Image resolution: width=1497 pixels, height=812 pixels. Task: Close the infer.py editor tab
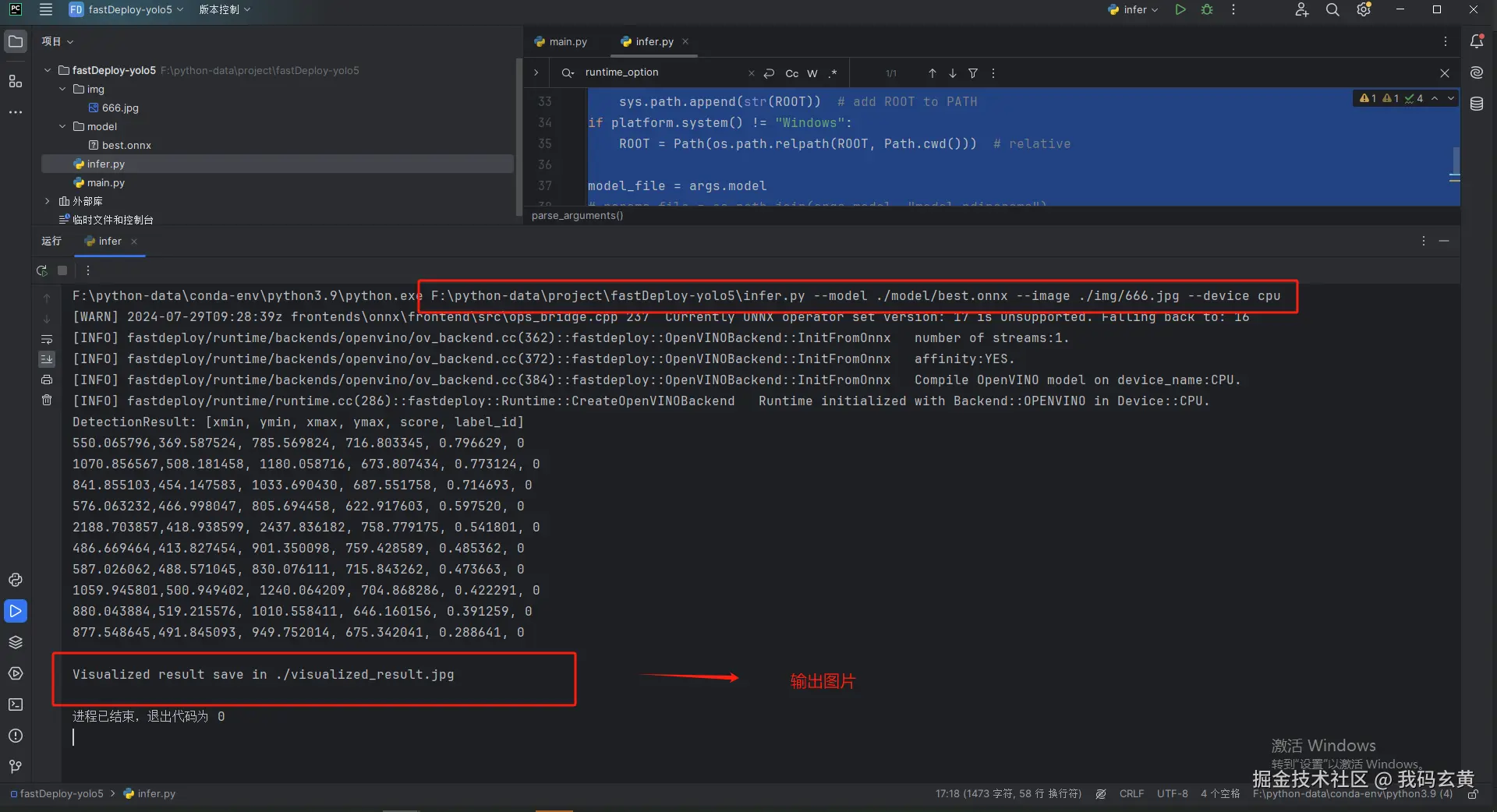685,41
